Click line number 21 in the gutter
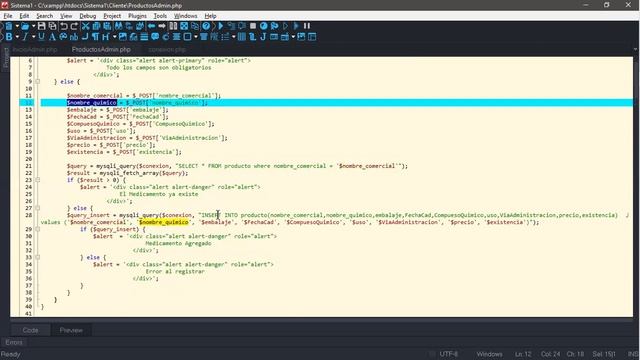The height and width of the screenshot is (360, 640). (x=29, y=166)
